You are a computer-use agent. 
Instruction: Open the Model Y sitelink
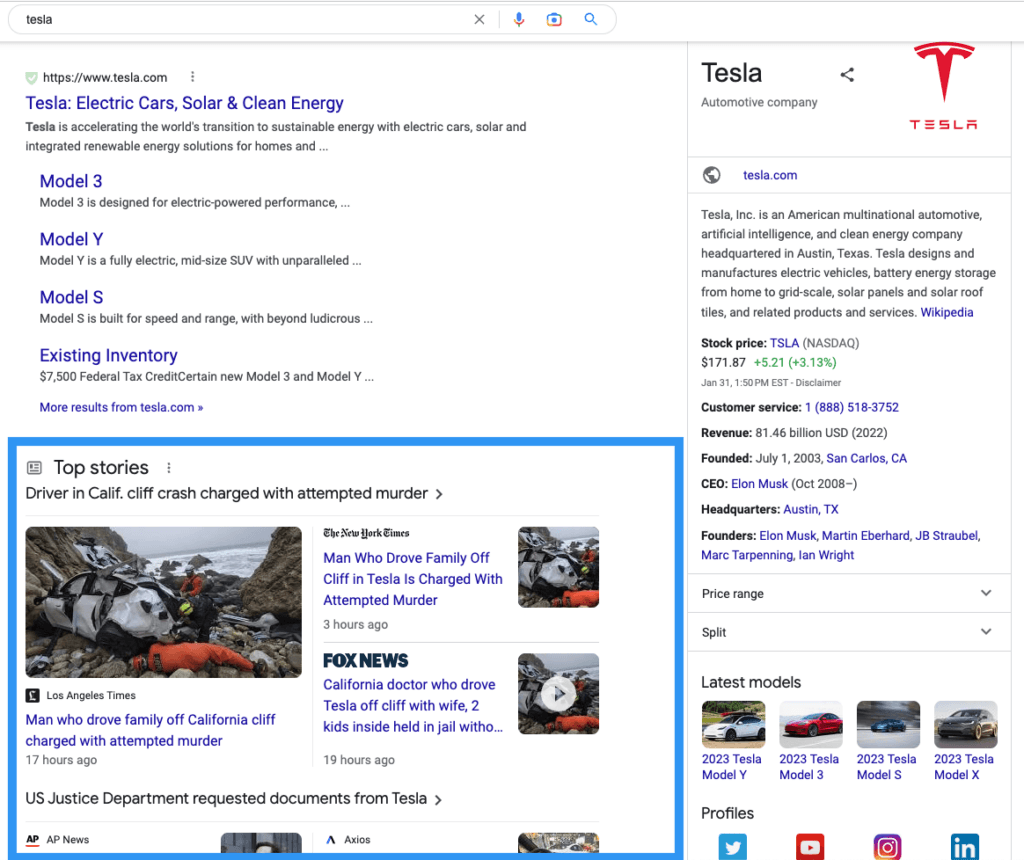click(x=71, y=240)
